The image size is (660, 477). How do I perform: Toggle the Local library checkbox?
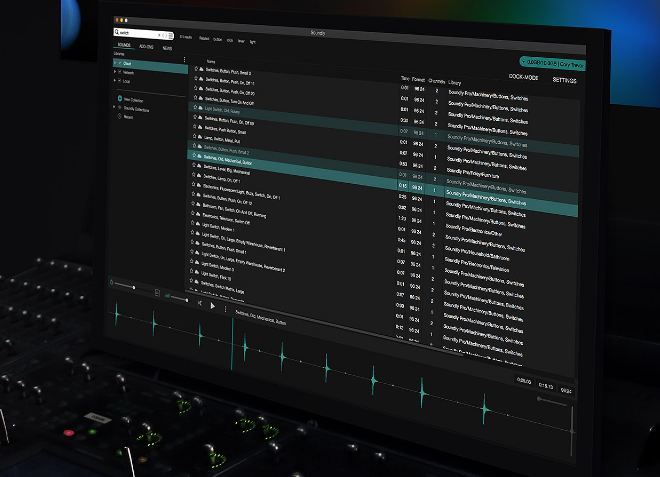click(119, 81)
